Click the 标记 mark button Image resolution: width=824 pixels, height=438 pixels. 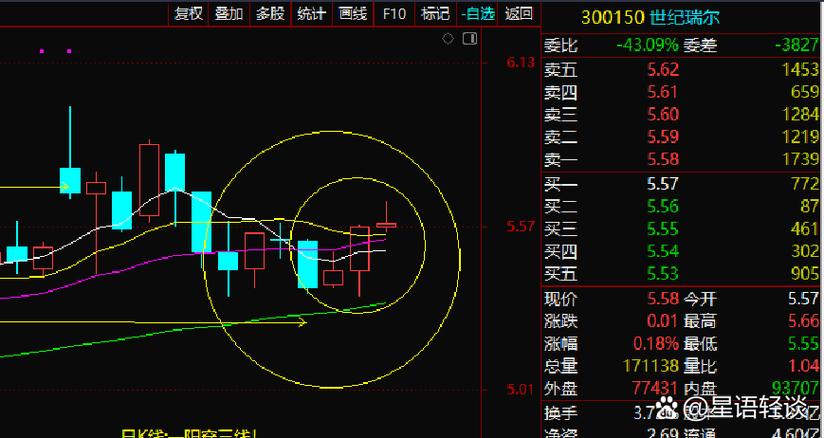[435, 13]
